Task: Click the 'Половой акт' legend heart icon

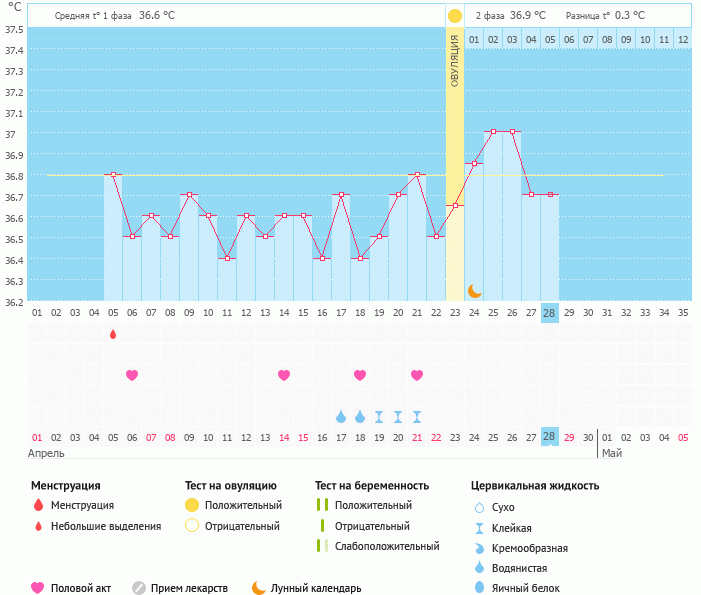Action: pyautogui.click(x=38, y=588)
